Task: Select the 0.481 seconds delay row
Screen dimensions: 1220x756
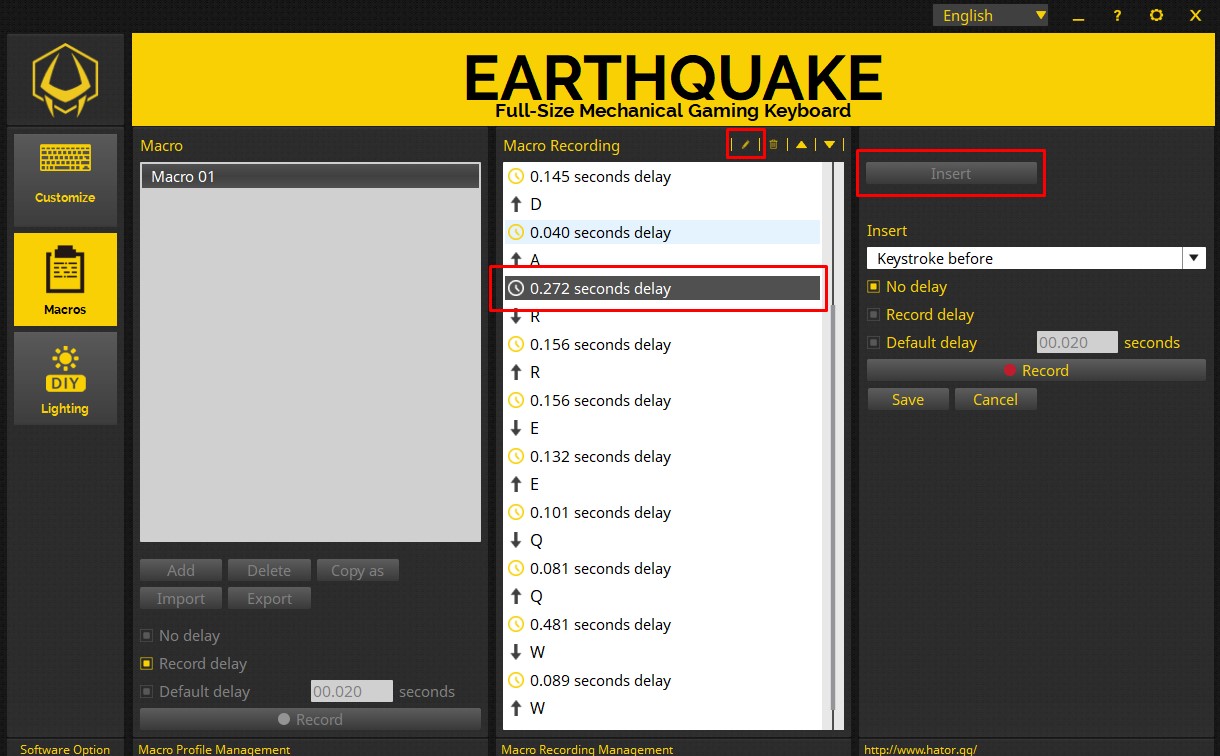Action: 662,624
